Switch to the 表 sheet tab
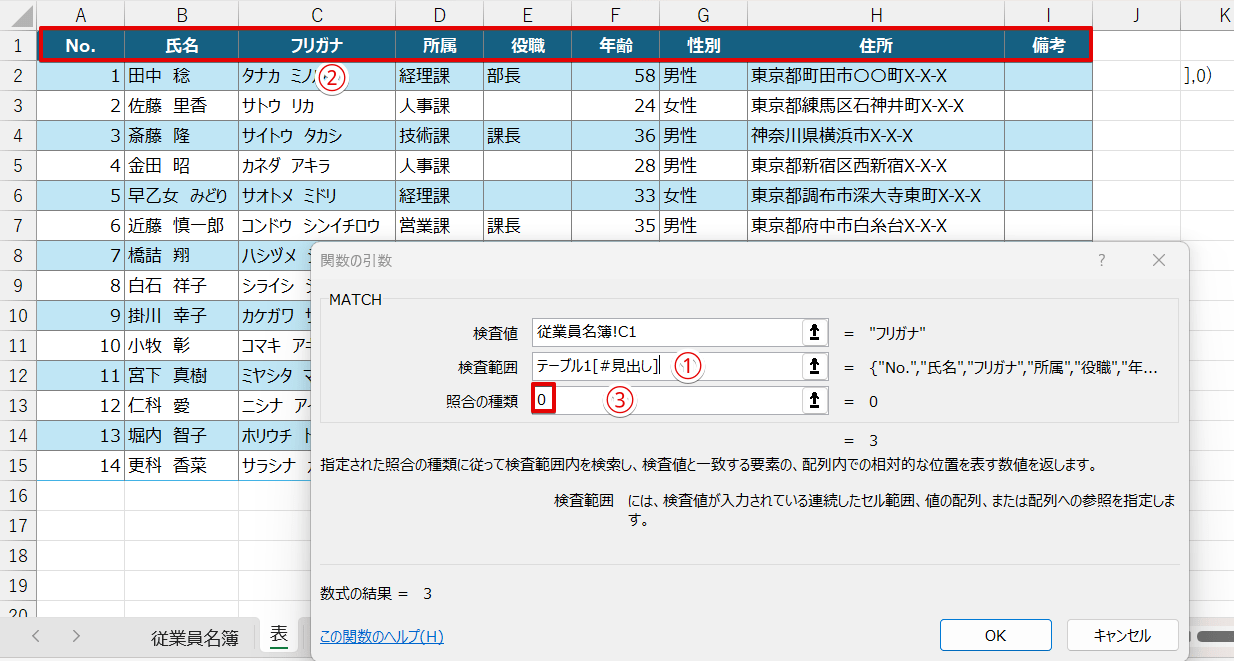Screen dimensions: 1234x661 [x=280, y=636]
